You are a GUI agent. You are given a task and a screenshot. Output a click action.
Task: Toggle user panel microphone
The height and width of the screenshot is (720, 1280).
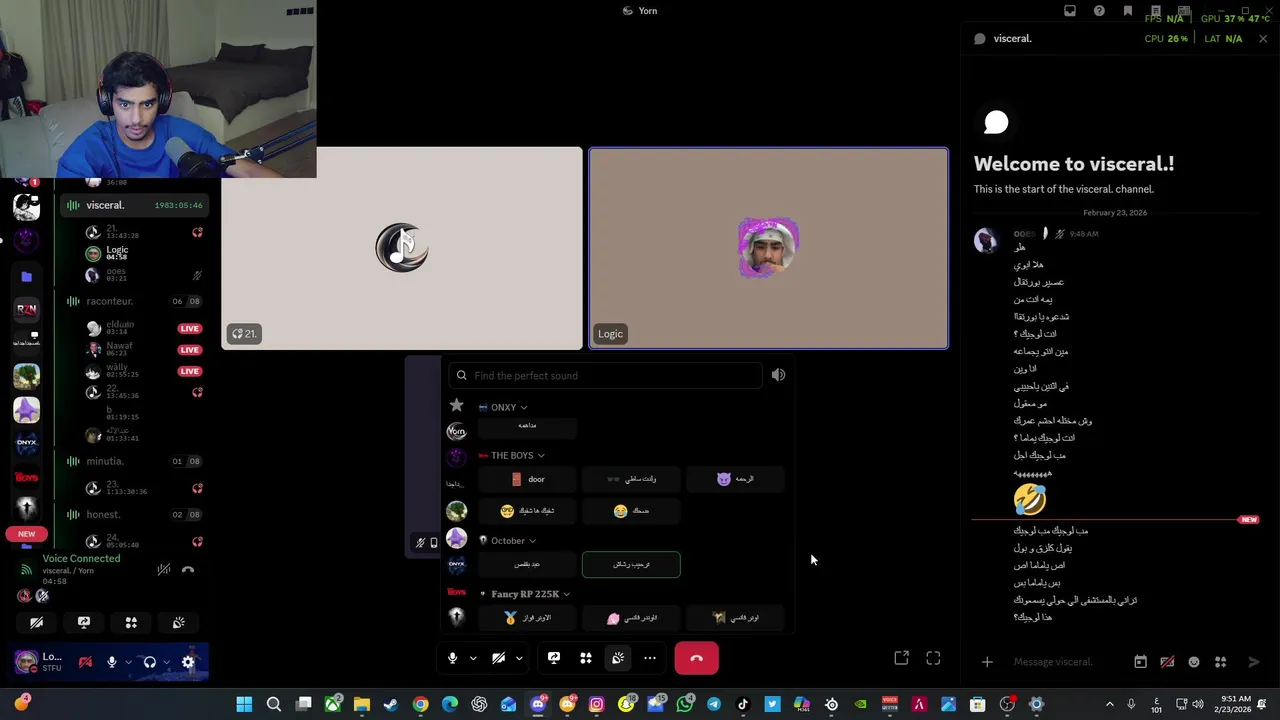click(112, 662)
